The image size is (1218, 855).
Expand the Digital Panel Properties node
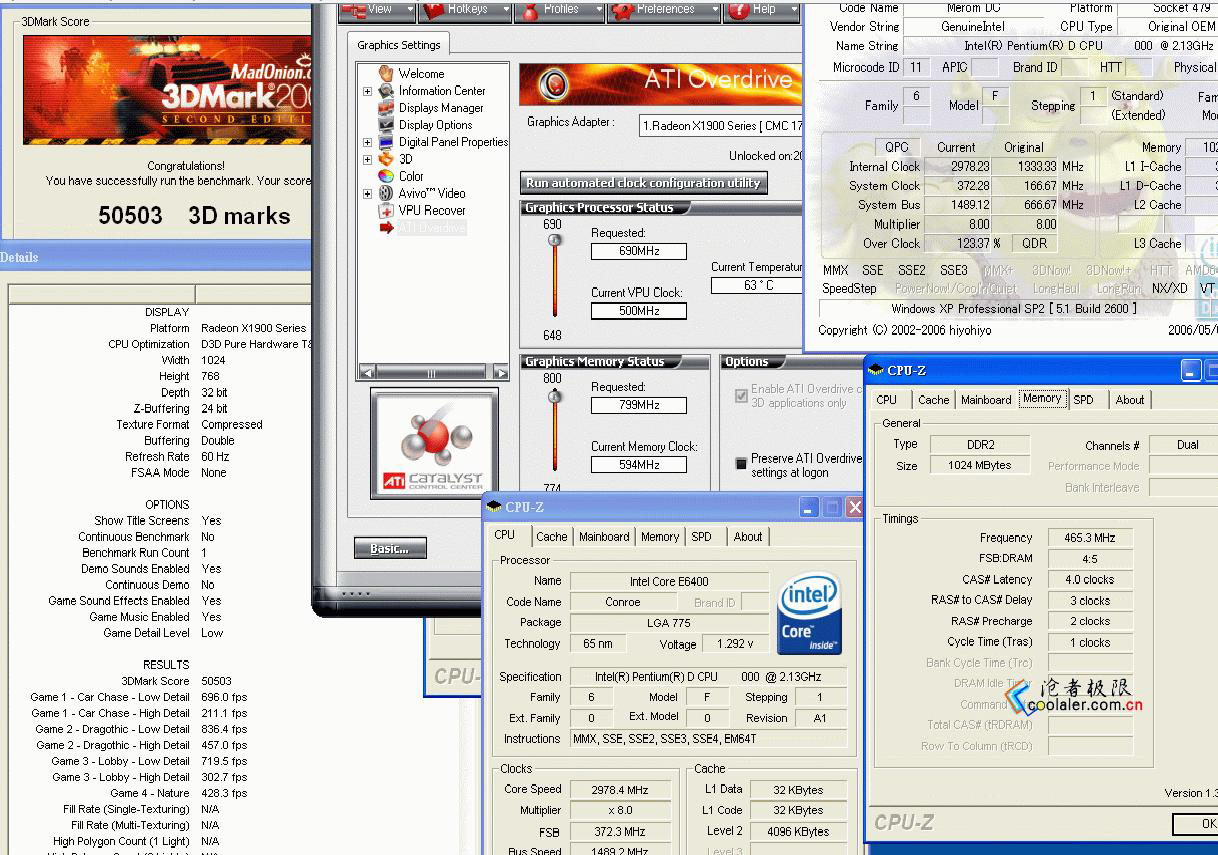click(367, 142)
